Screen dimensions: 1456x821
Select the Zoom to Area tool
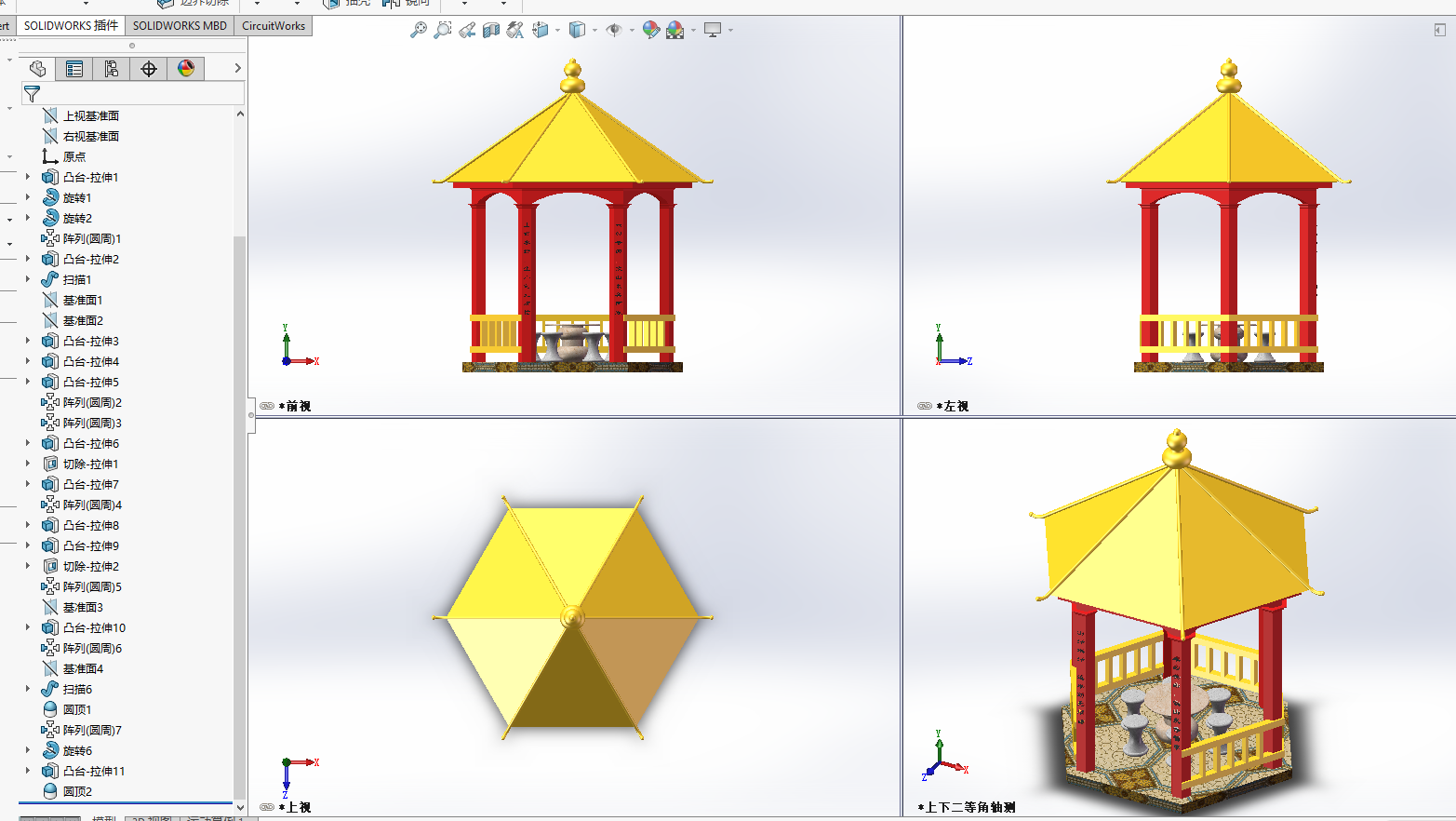pos(443,30)
